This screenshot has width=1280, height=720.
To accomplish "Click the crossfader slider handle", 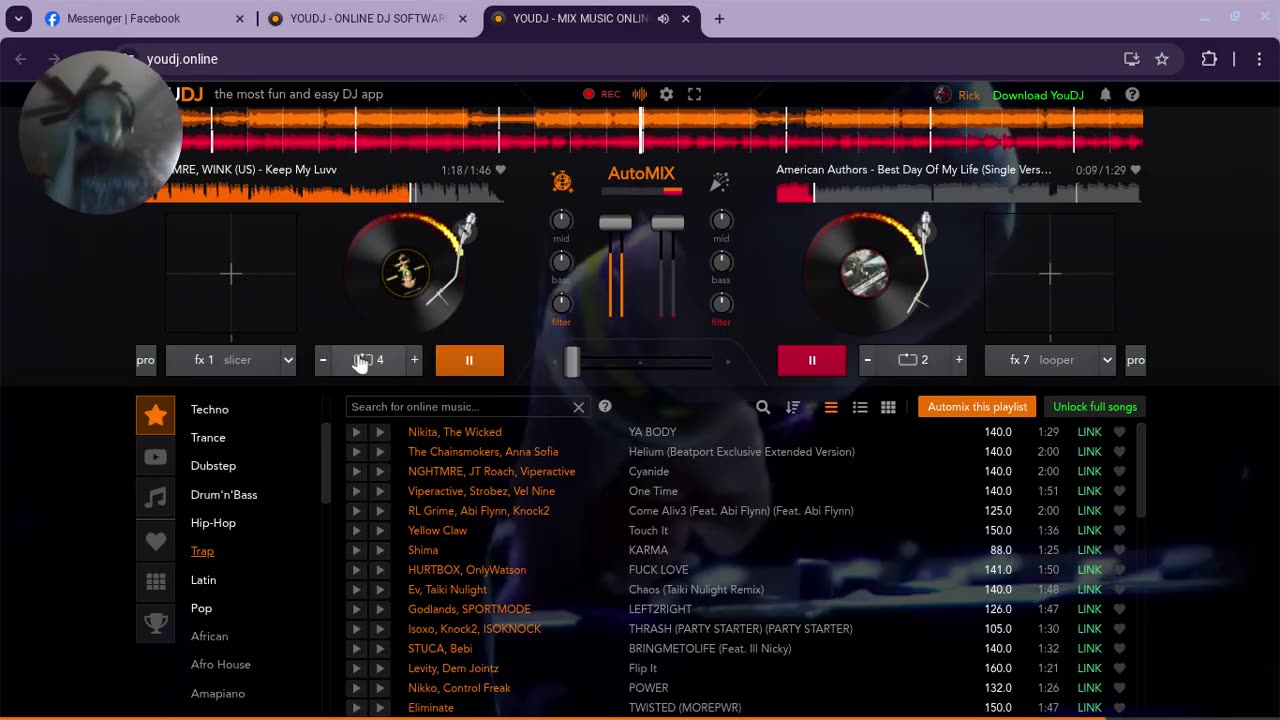I will pos(572,362).
